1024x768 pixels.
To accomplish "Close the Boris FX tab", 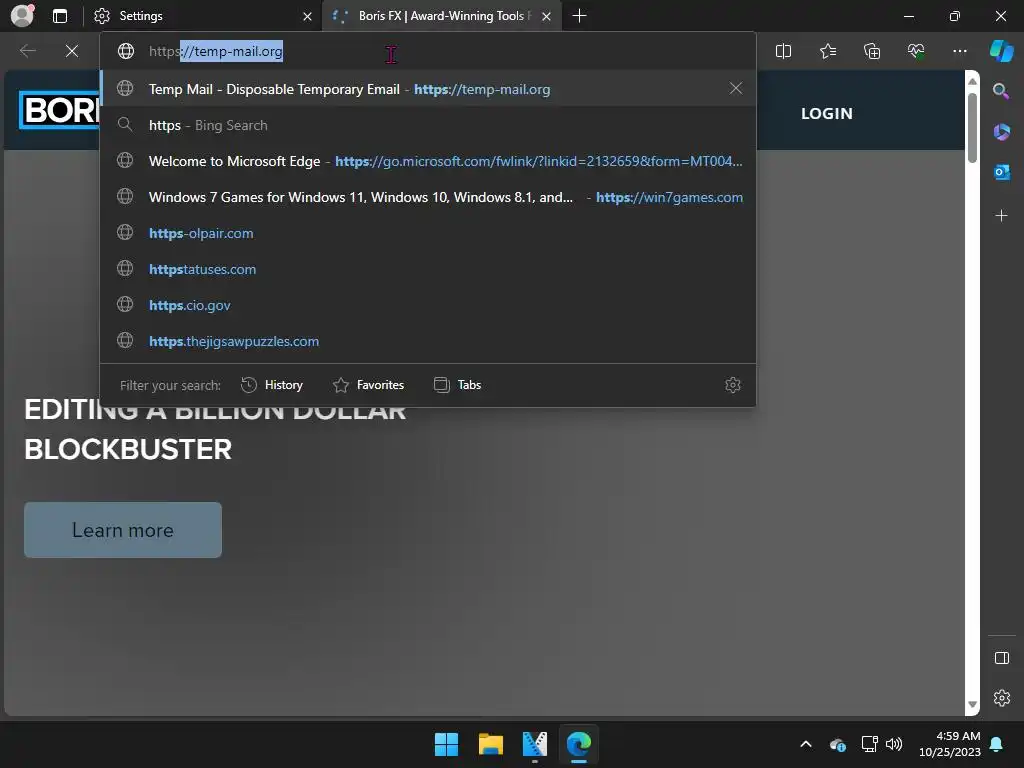I will 547,16.
